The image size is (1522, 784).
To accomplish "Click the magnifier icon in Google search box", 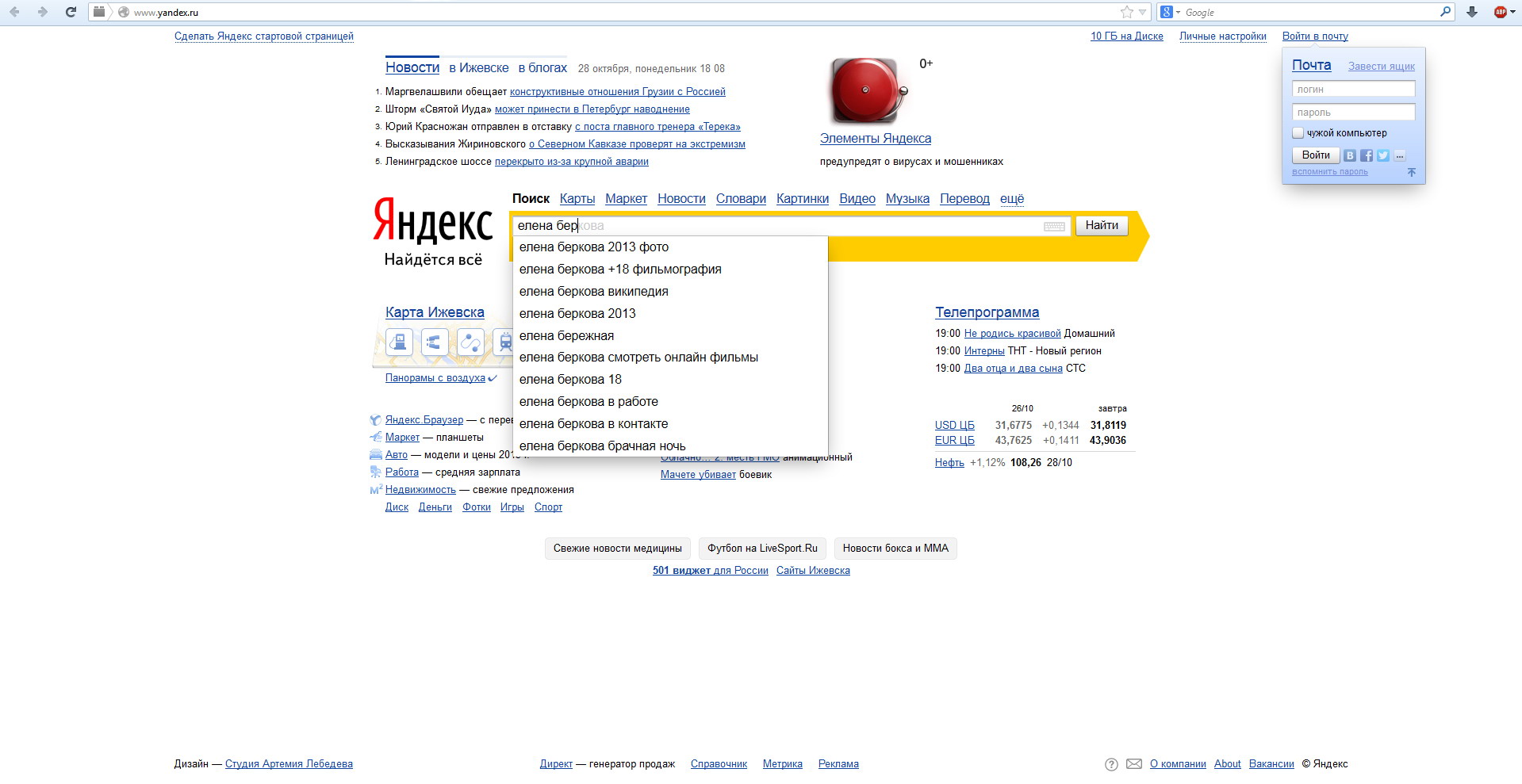I will pyautogui.click(x=1445, y=12).
